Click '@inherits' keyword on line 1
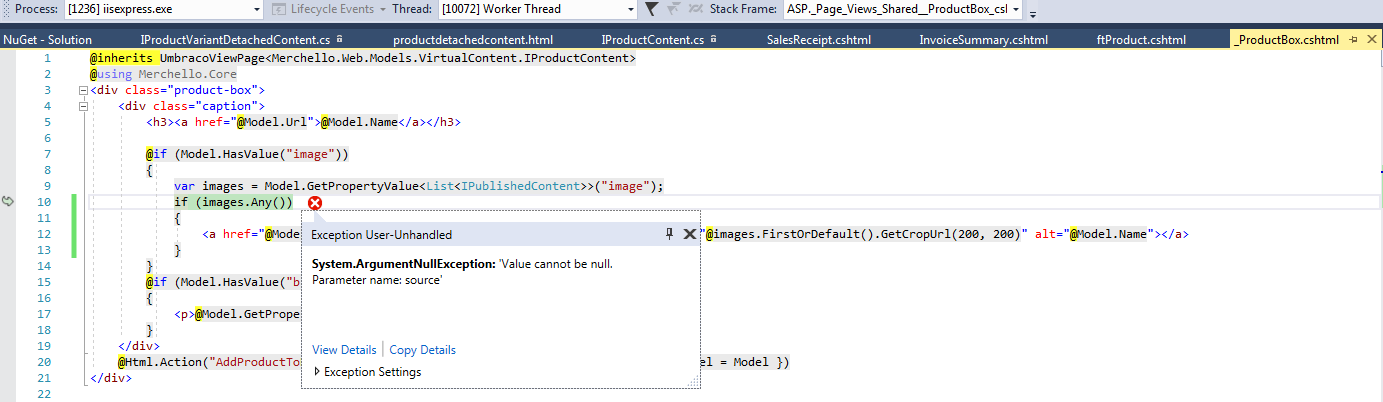Screen dimensions: 1383x402 point(121,58)
